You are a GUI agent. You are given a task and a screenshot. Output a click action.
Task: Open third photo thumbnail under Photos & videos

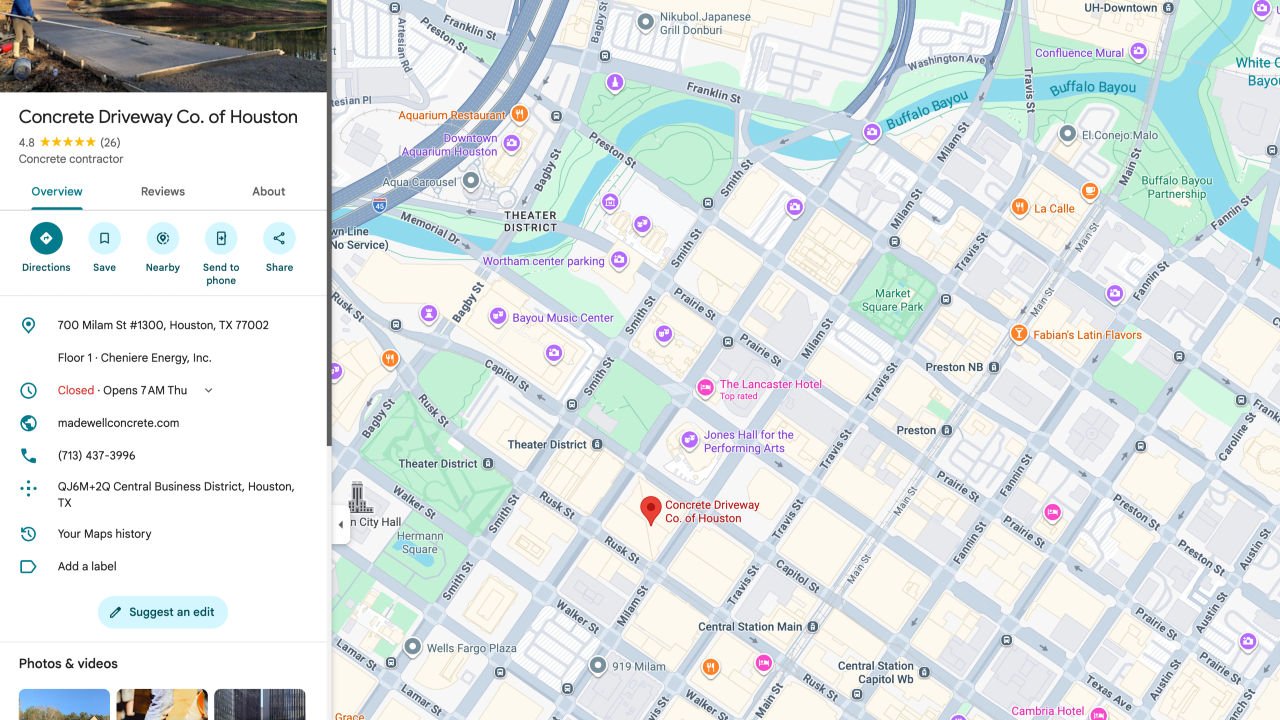tap(259, 704)
